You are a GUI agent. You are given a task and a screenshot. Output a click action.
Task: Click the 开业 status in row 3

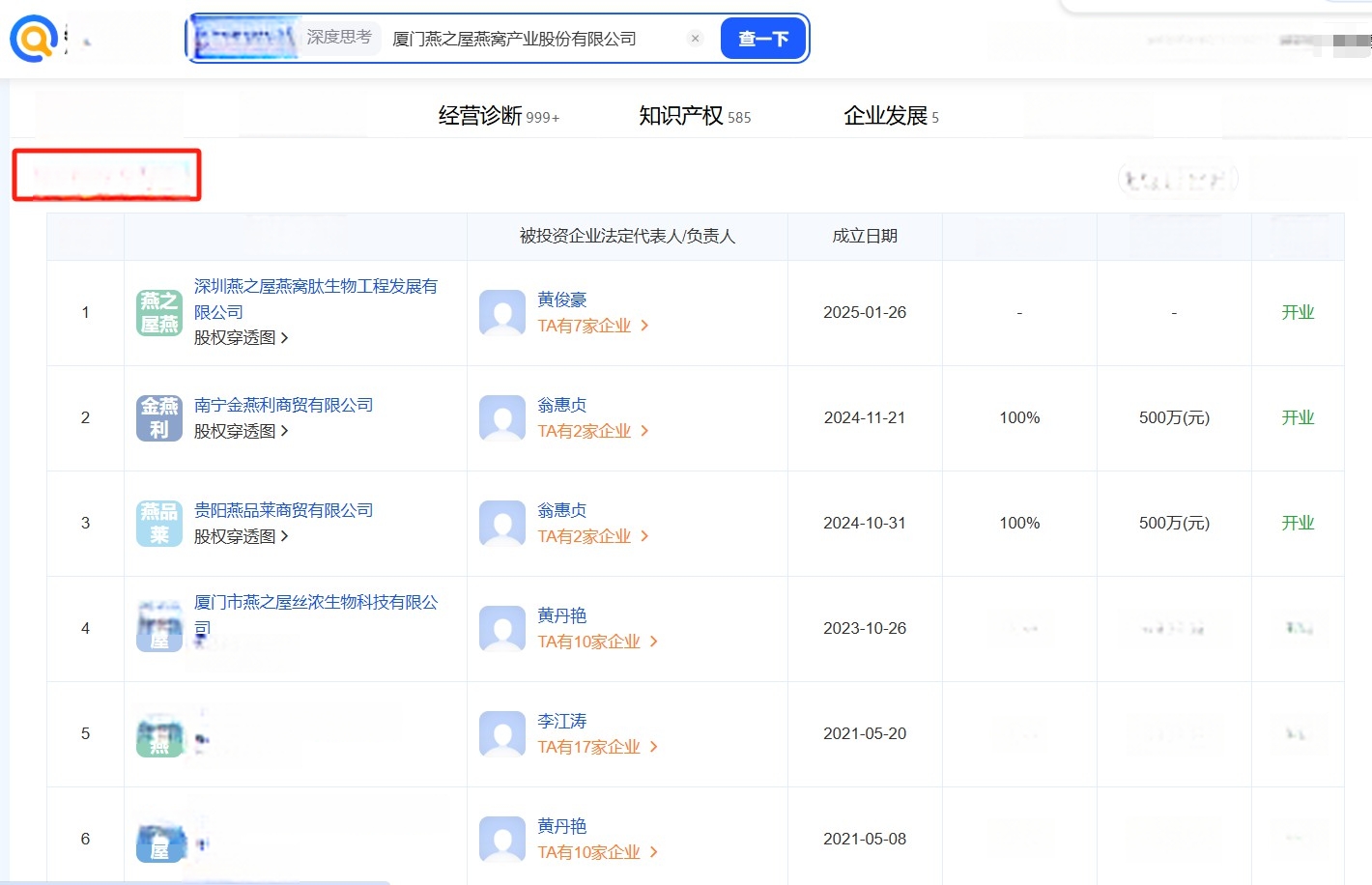1298,523
